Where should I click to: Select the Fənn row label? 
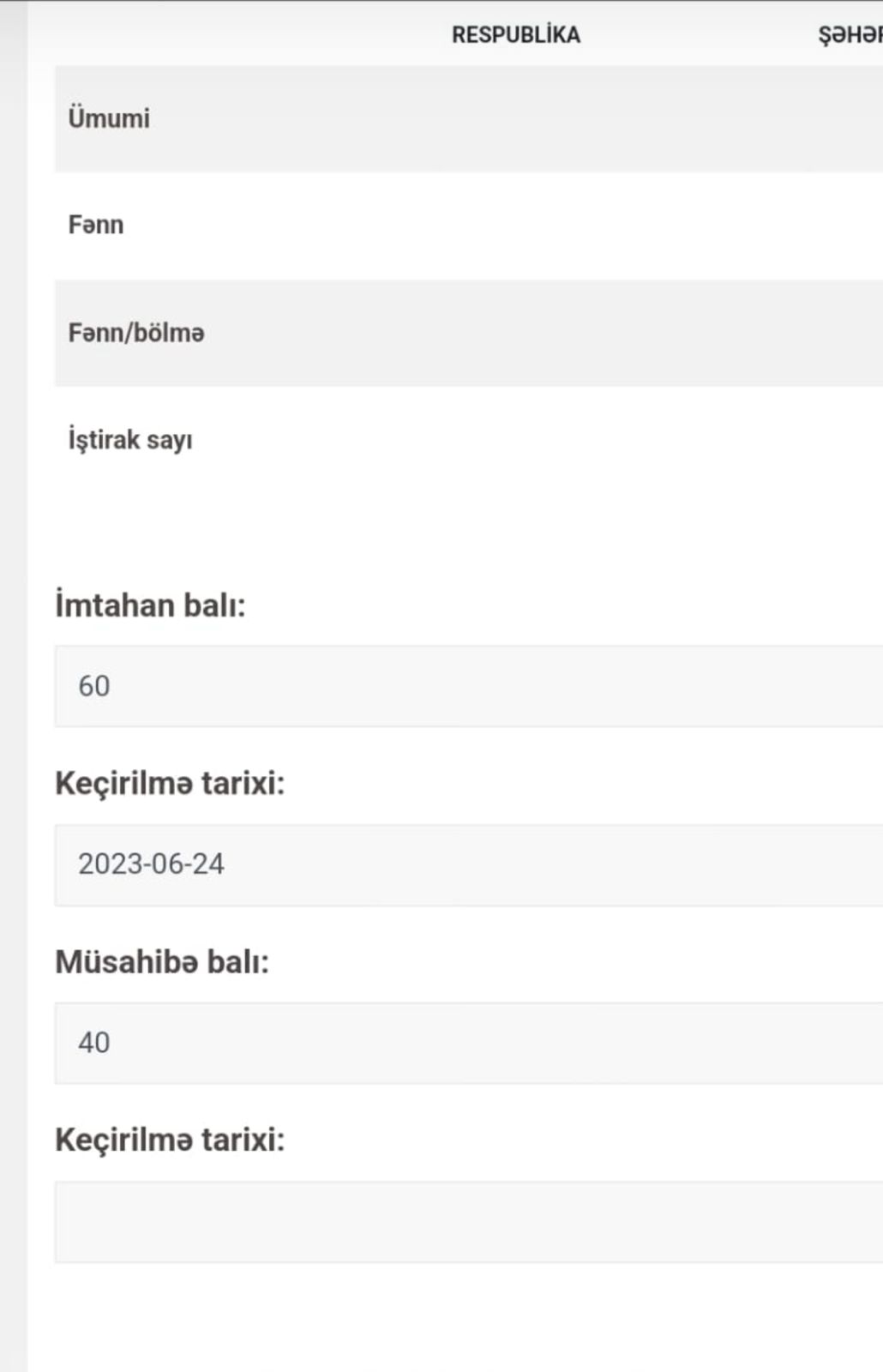pos(96,225)
